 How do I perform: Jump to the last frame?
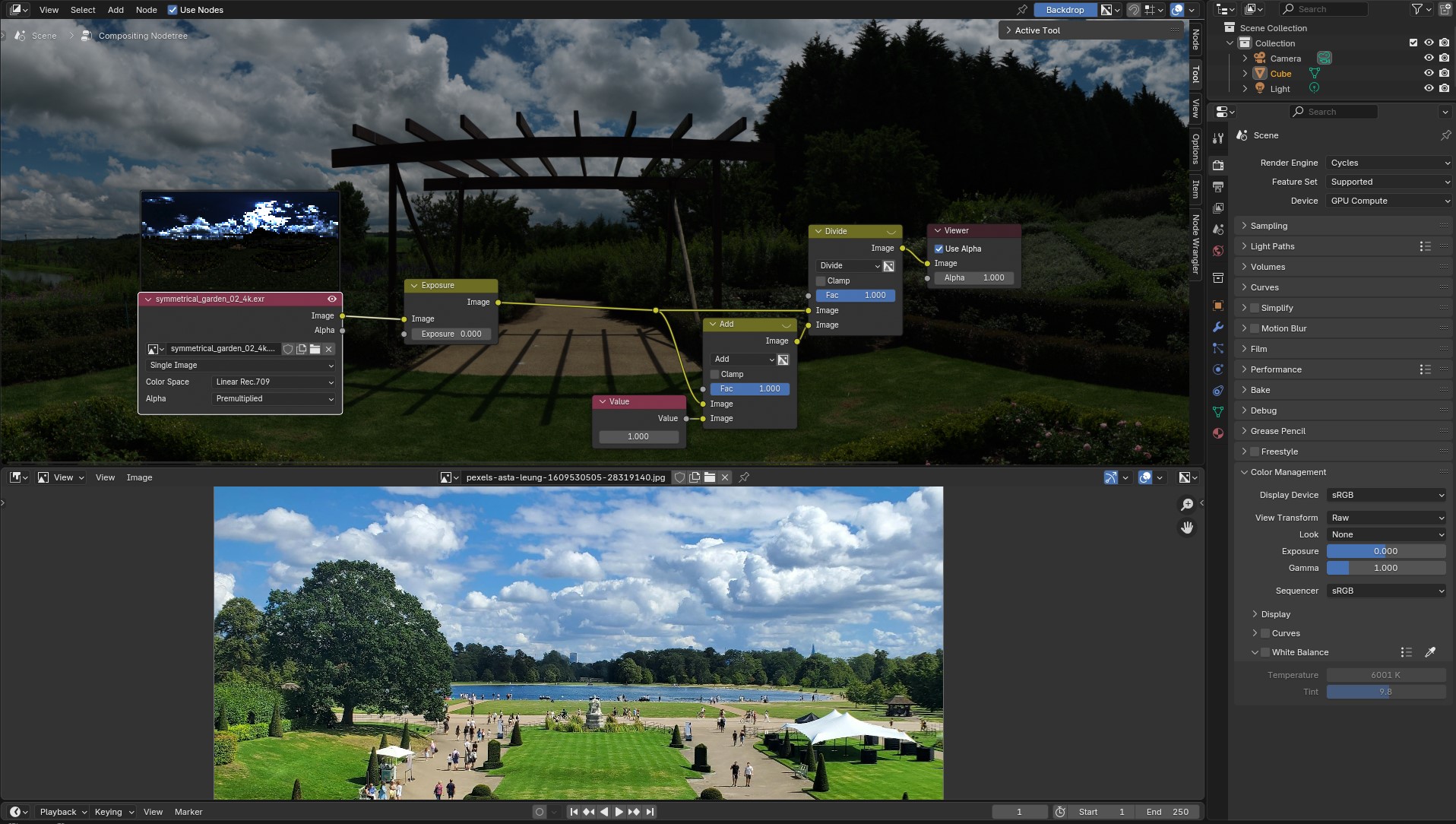(x=650, y=812)
